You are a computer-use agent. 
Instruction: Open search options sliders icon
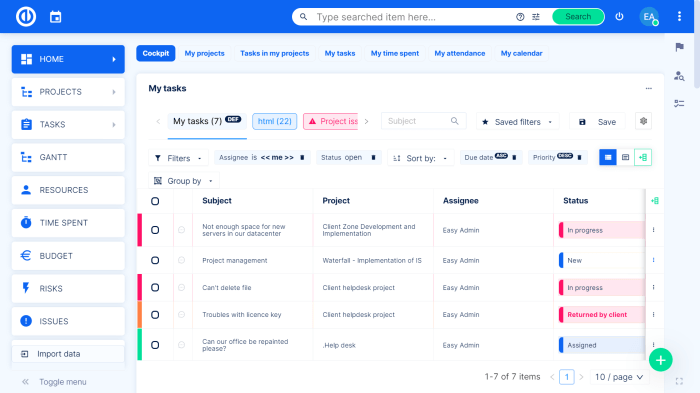(536, 17)
